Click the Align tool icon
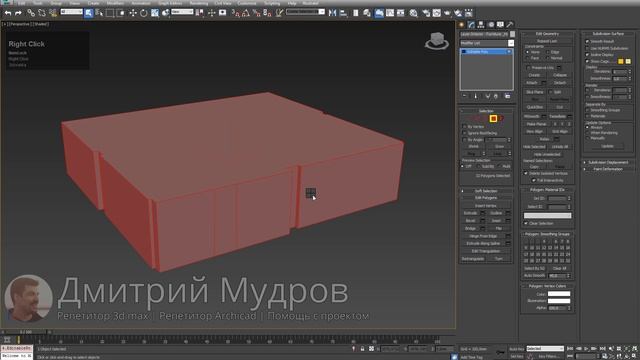640x360 pixels. tap(343, 13)
